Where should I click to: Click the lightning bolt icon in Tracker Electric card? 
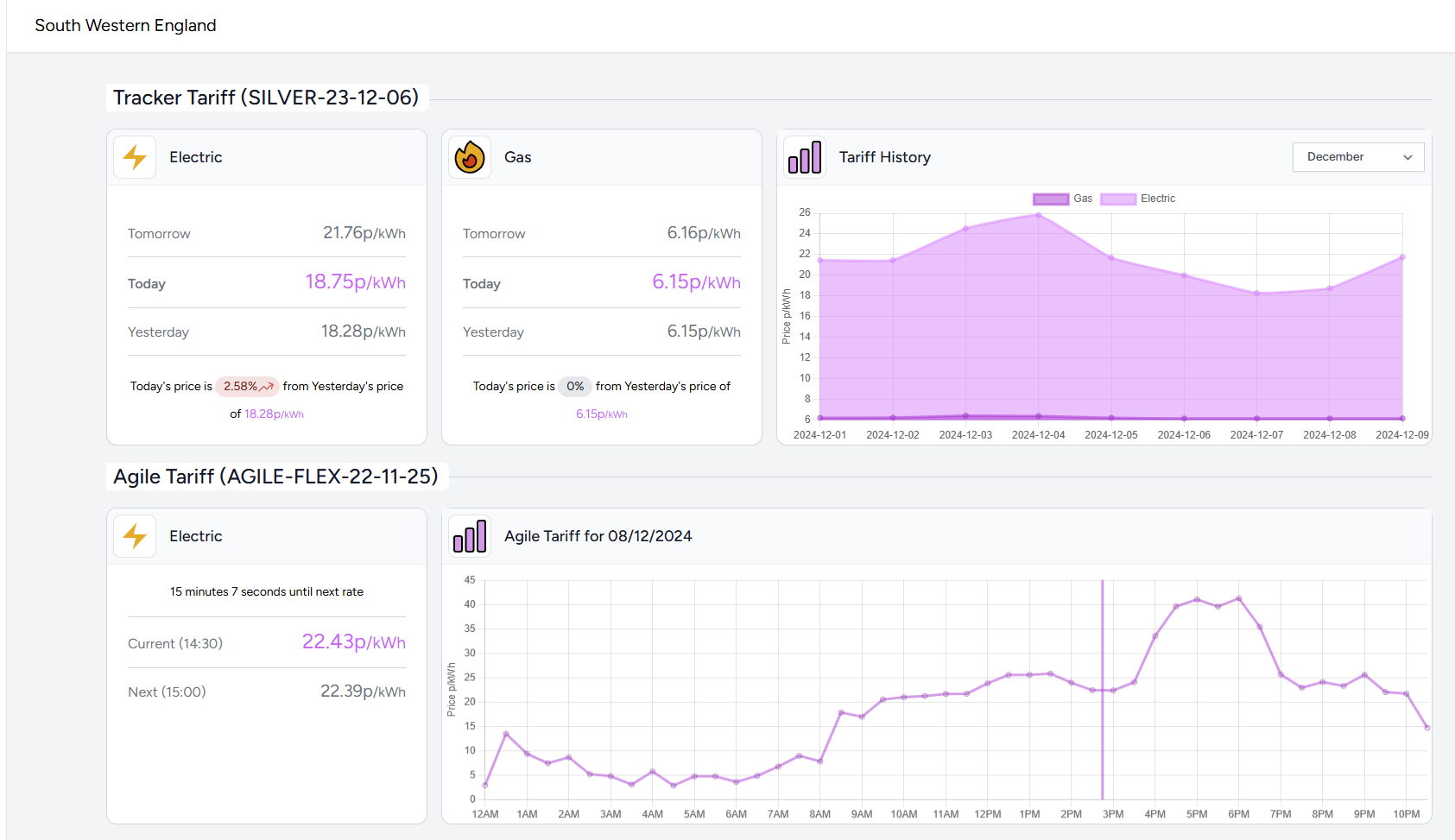point(135,157)
